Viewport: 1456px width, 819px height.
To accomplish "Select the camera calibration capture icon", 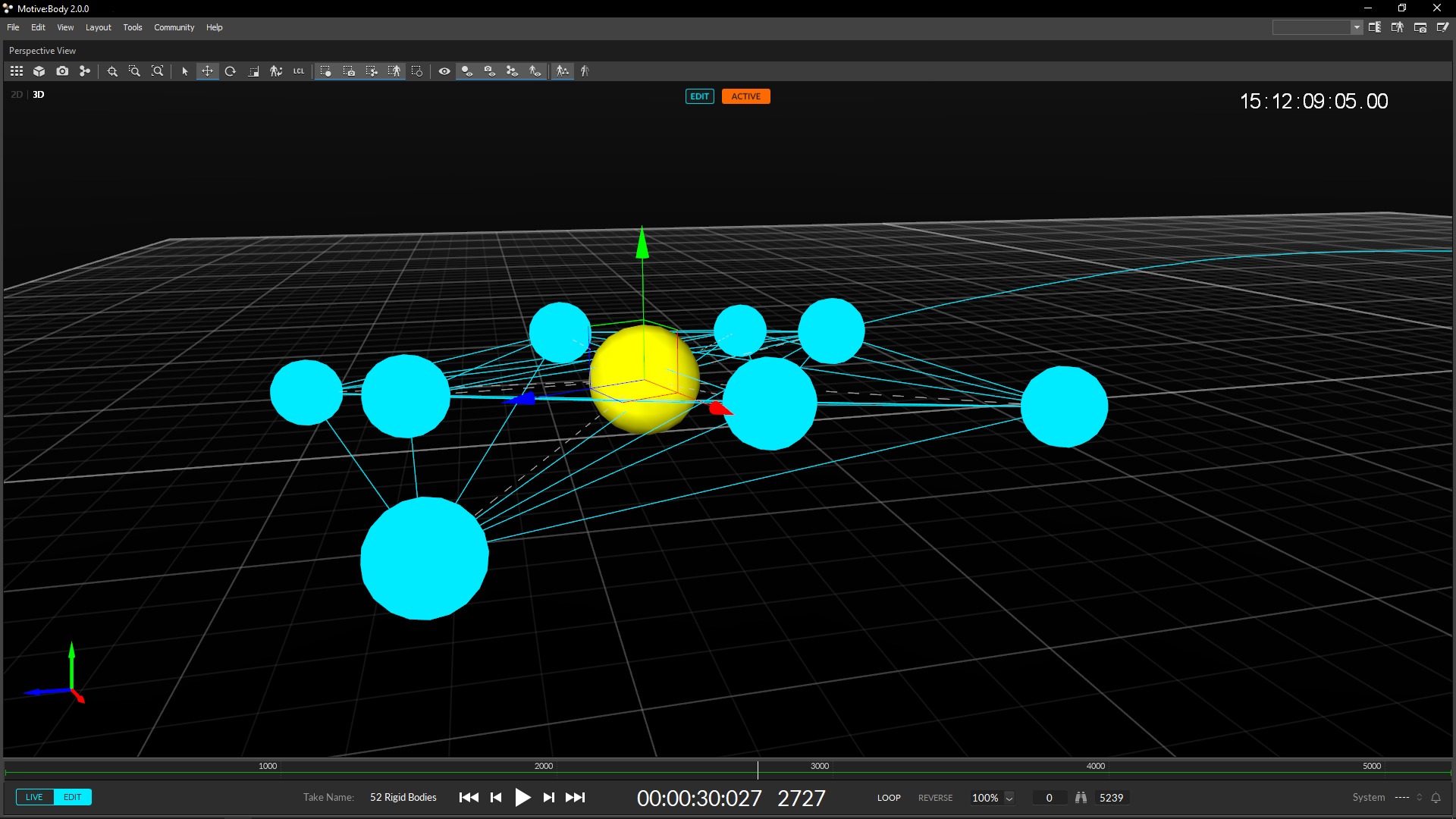I will pos(63,71).
